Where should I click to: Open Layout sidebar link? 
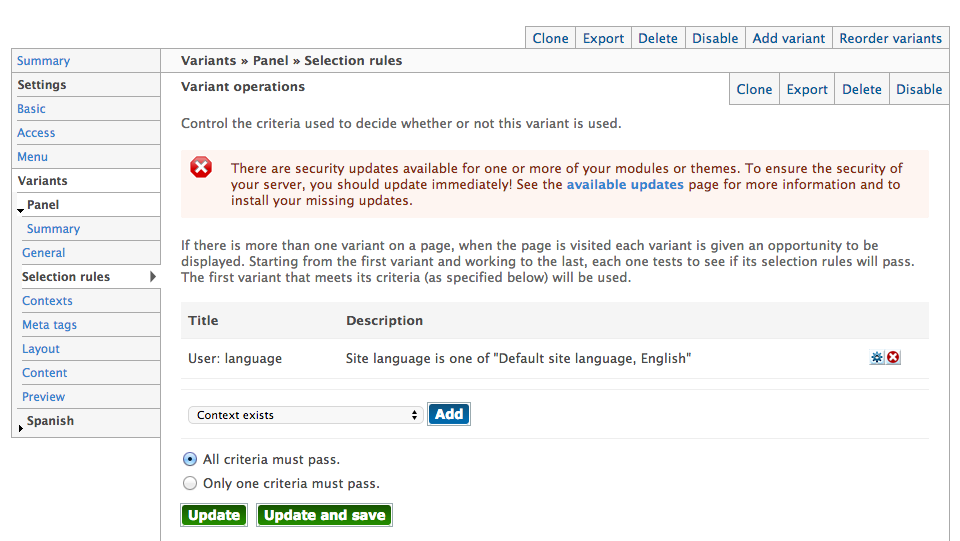tap(41, 349)
